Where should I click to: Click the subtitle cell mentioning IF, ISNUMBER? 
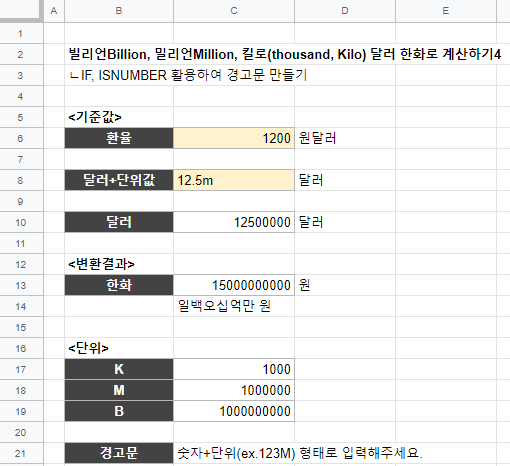[x=188, y=75]
